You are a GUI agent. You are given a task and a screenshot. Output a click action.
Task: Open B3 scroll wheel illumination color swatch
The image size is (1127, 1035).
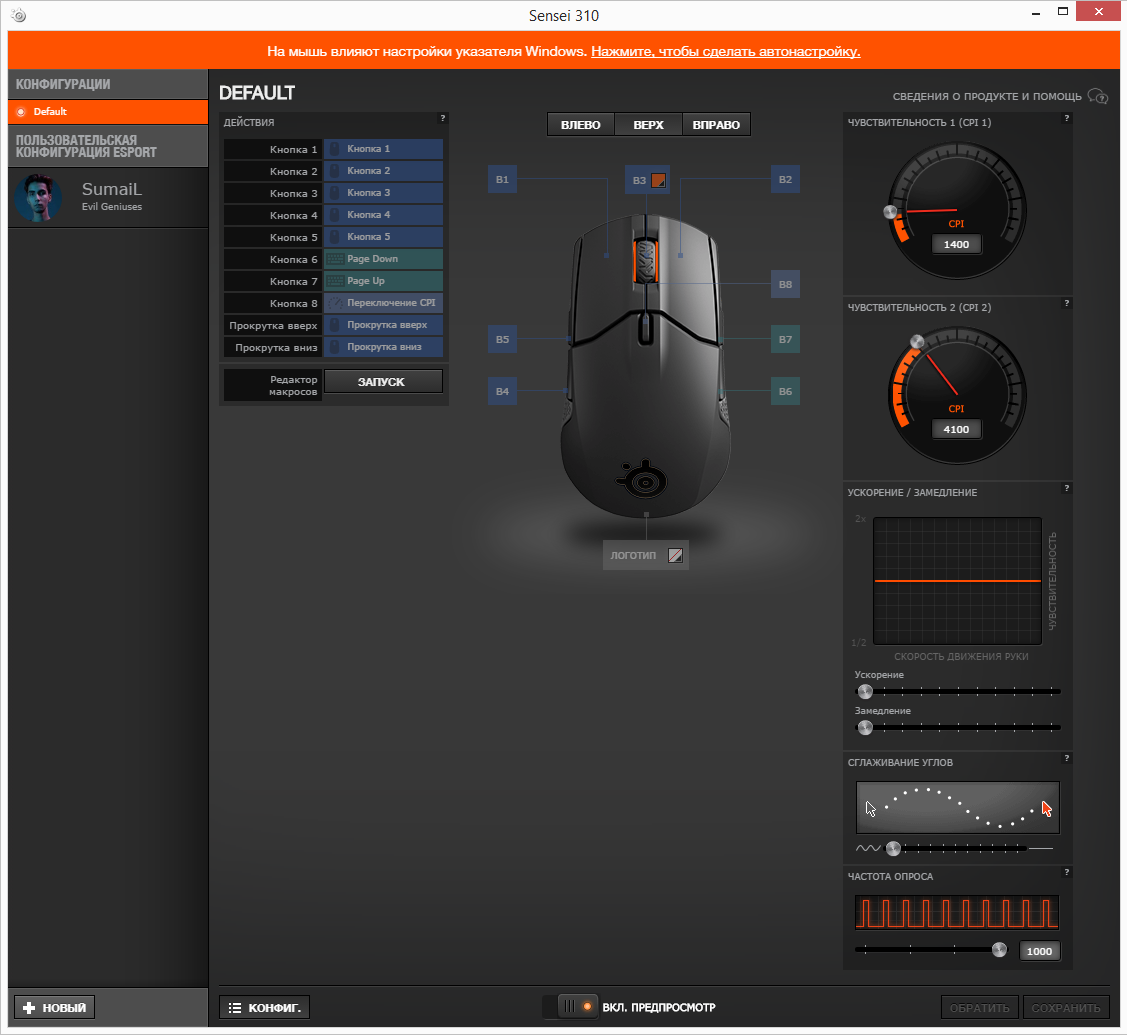click(x=658, y=180)
